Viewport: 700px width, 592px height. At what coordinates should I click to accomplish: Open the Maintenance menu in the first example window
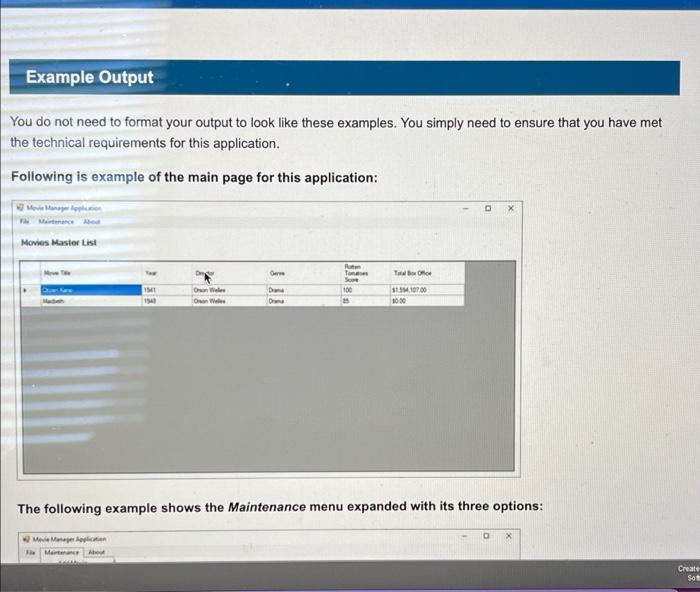(x=56, y=221)
